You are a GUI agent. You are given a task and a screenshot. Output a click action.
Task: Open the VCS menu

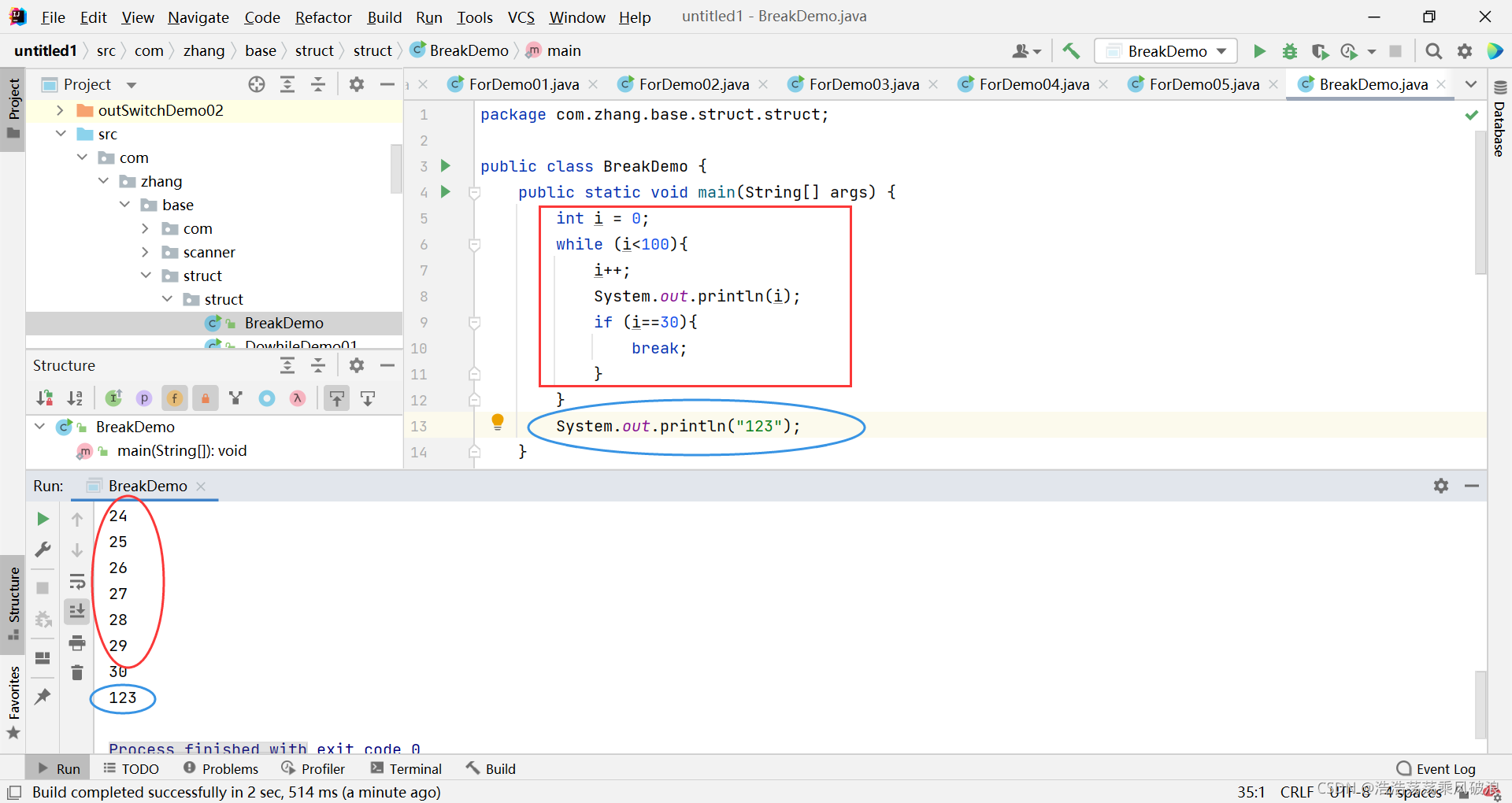[x=521, y=17]
